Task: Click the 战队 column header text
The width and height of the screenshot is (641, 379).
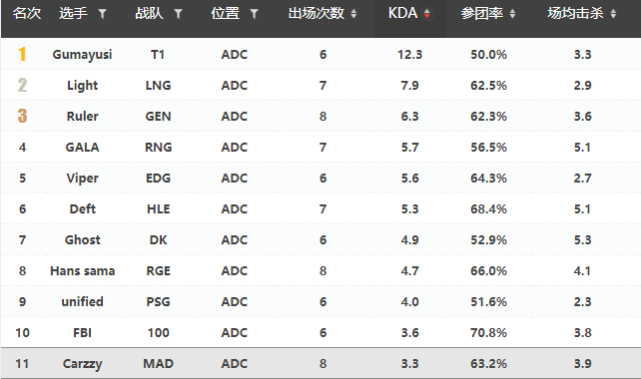Action: point(149,13)
